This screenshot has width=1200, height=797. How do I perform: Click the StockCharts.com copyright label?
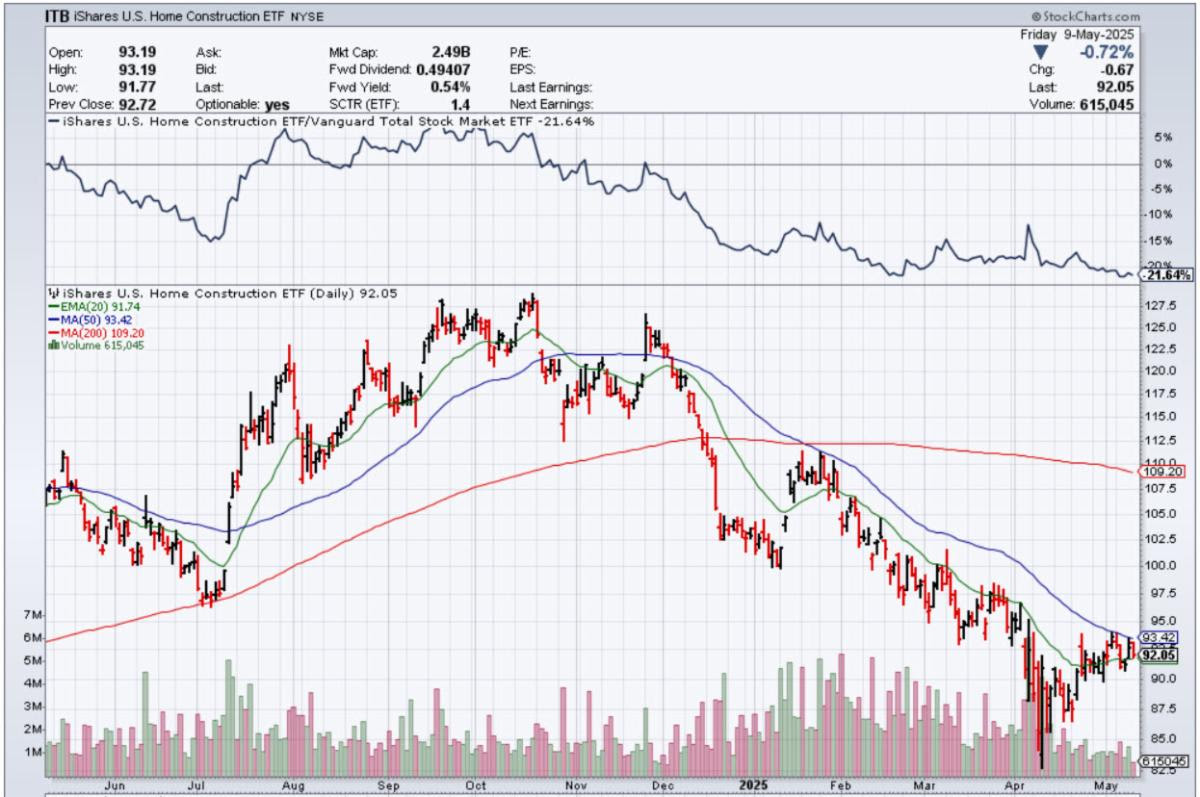point(1085,17)
